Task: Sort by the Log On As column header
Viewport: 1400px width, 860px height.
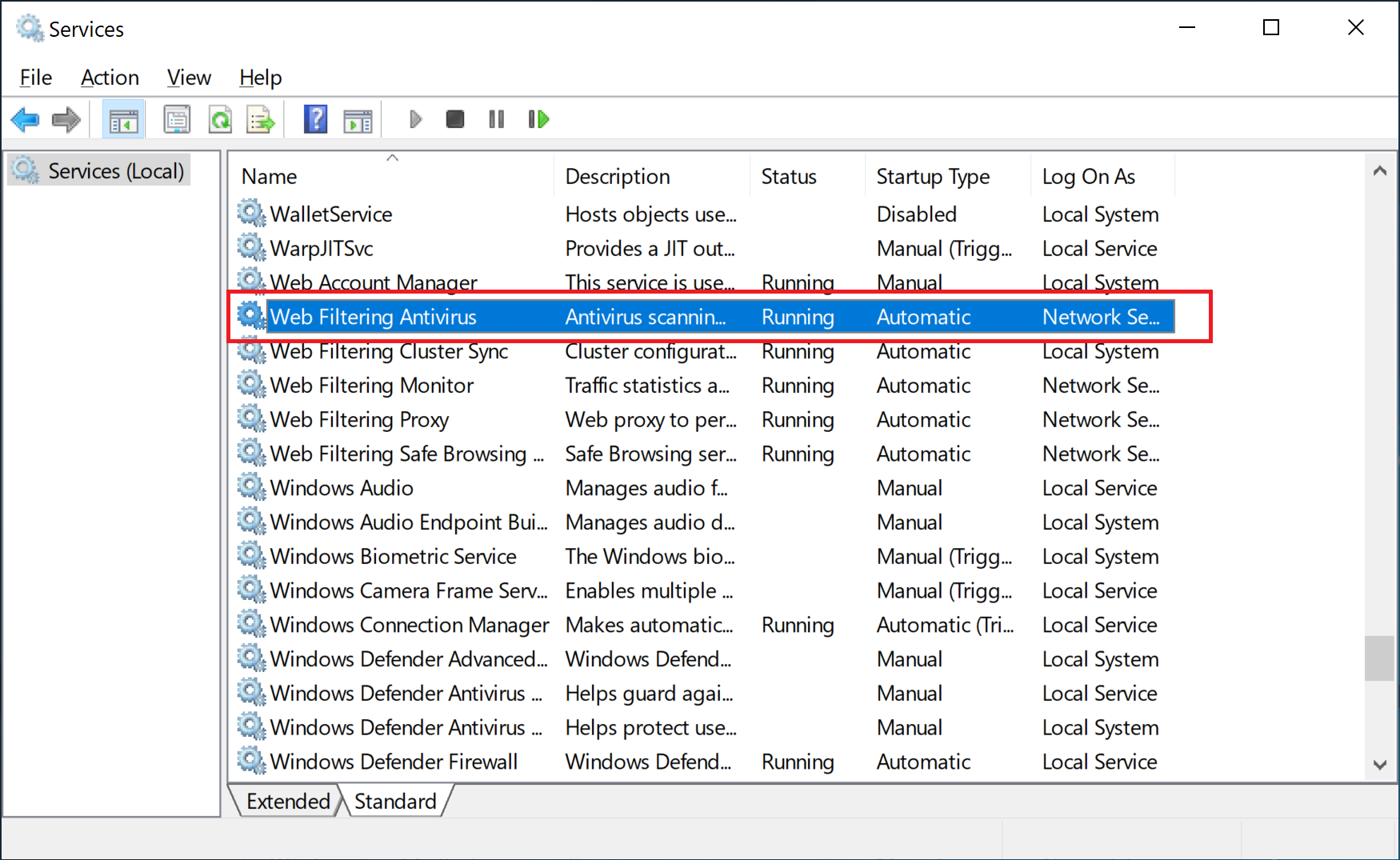Action: click(x=1102, y=176)
